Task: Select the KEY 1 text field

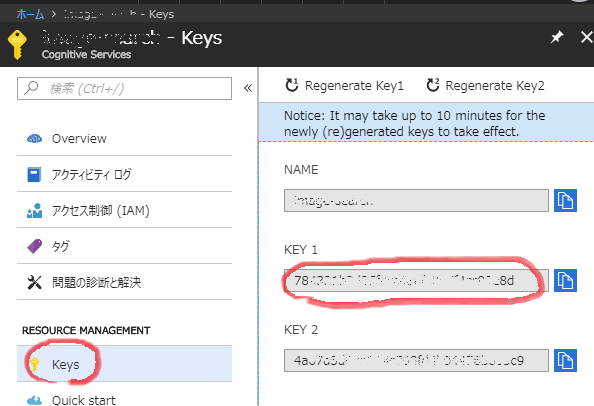Action: pos(416,281)
